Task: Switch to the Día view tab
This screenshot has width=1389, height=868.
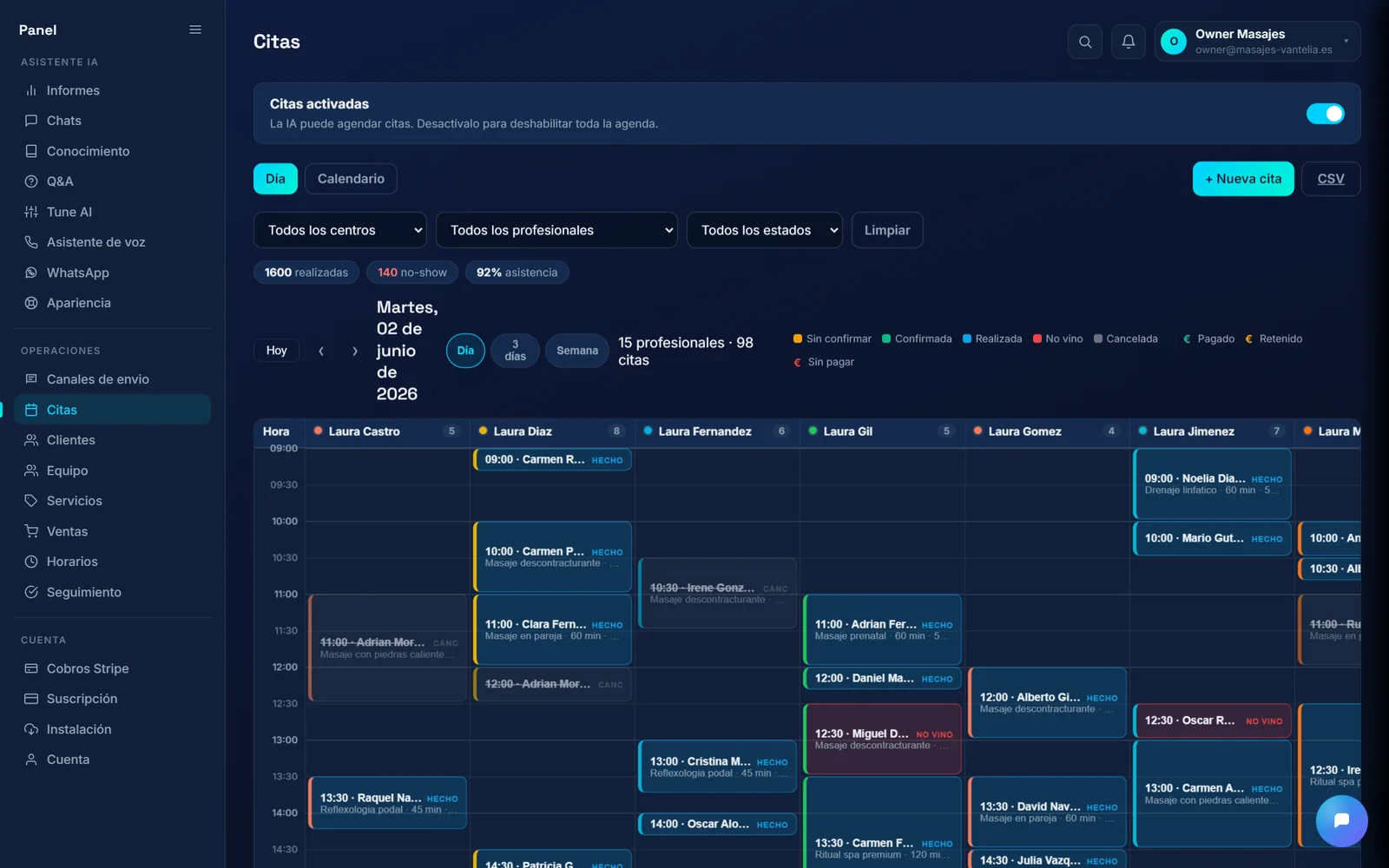Action: tap(275, 179)
